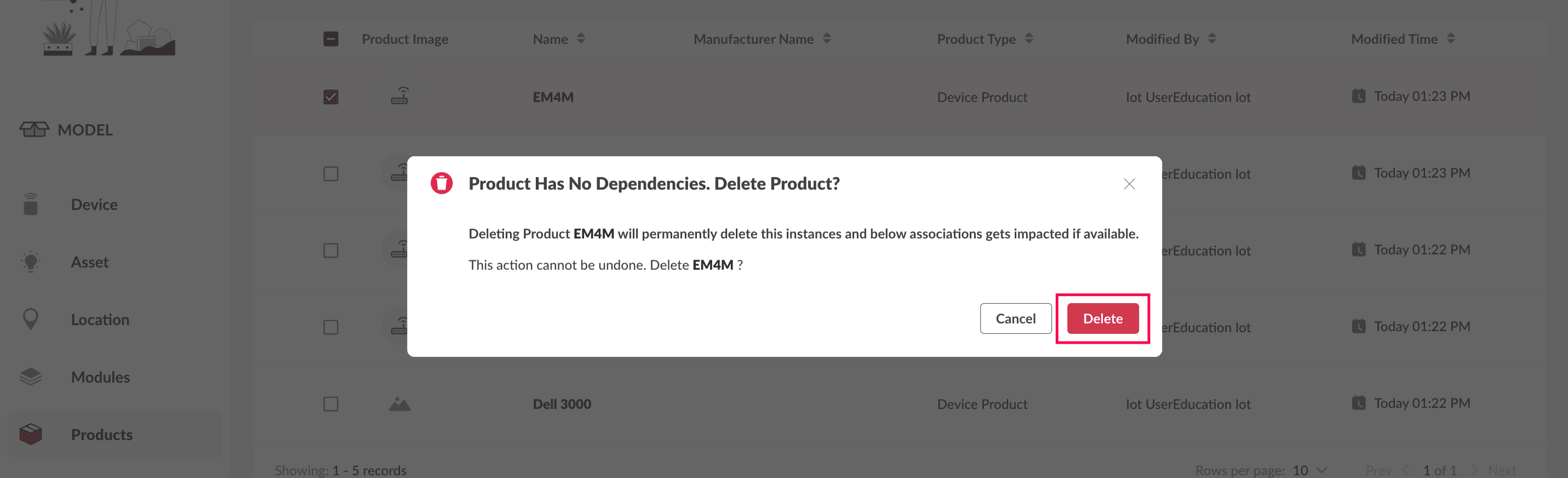Screen dimensions: 1568x478
Task: Open the Device menu item
Action: (x=94, y=204)
